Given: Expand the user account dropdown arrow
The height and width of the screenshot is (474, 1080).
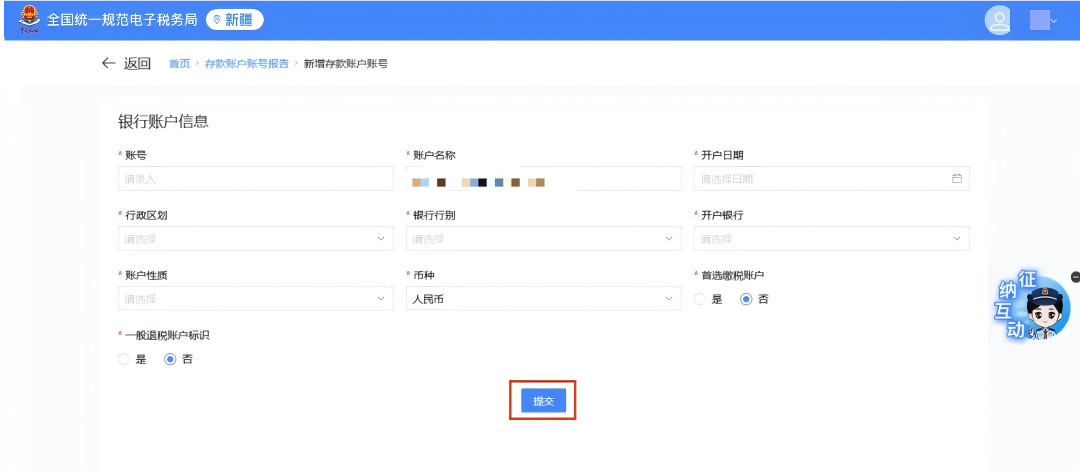Looking at the screenshot, I should coord(1053,21).
